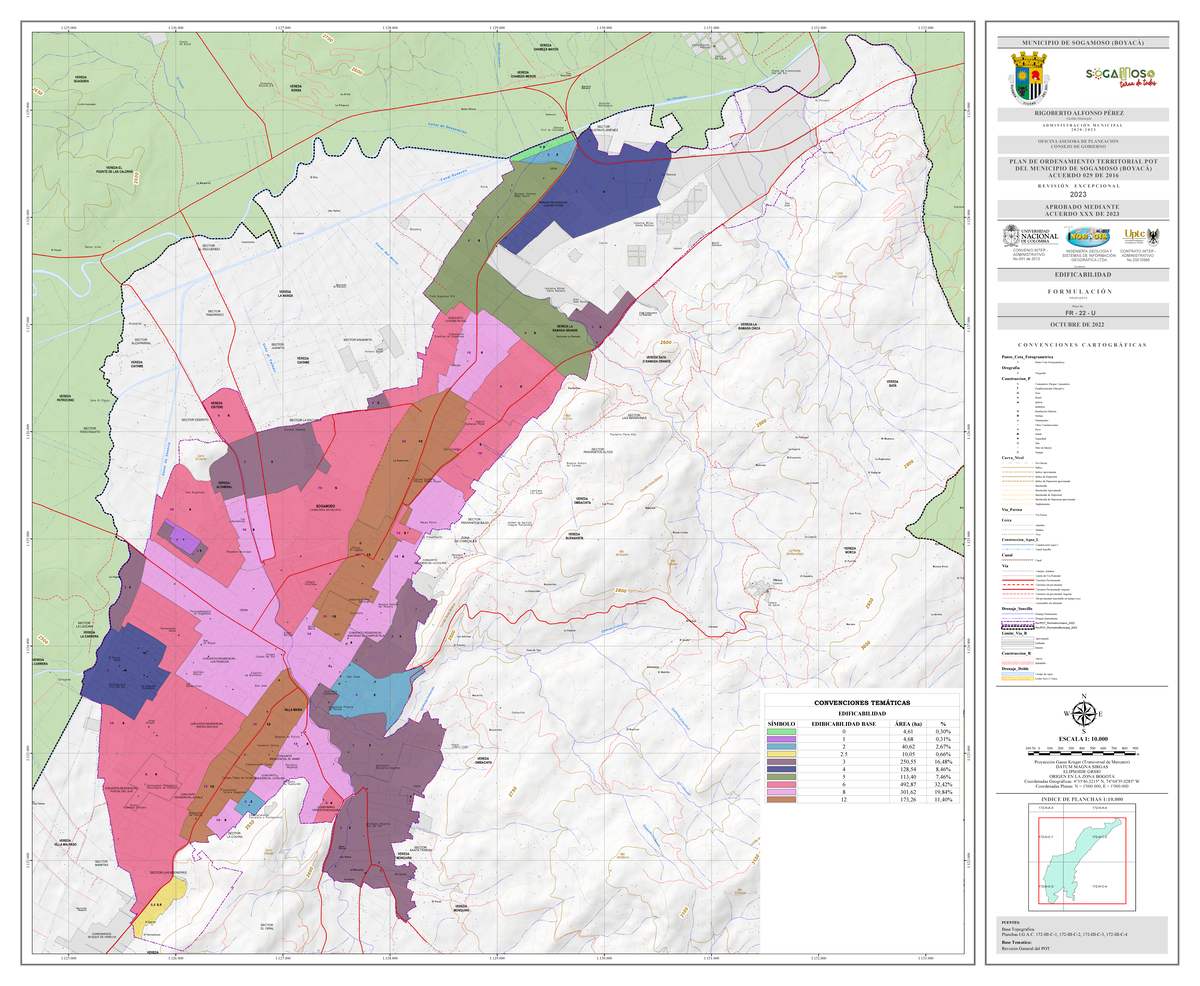The width and height of the screenshot is (1200, 986).
Task: Click the black-and-white scale bar
Action: pyautogui.click(x=1078, y=746)
